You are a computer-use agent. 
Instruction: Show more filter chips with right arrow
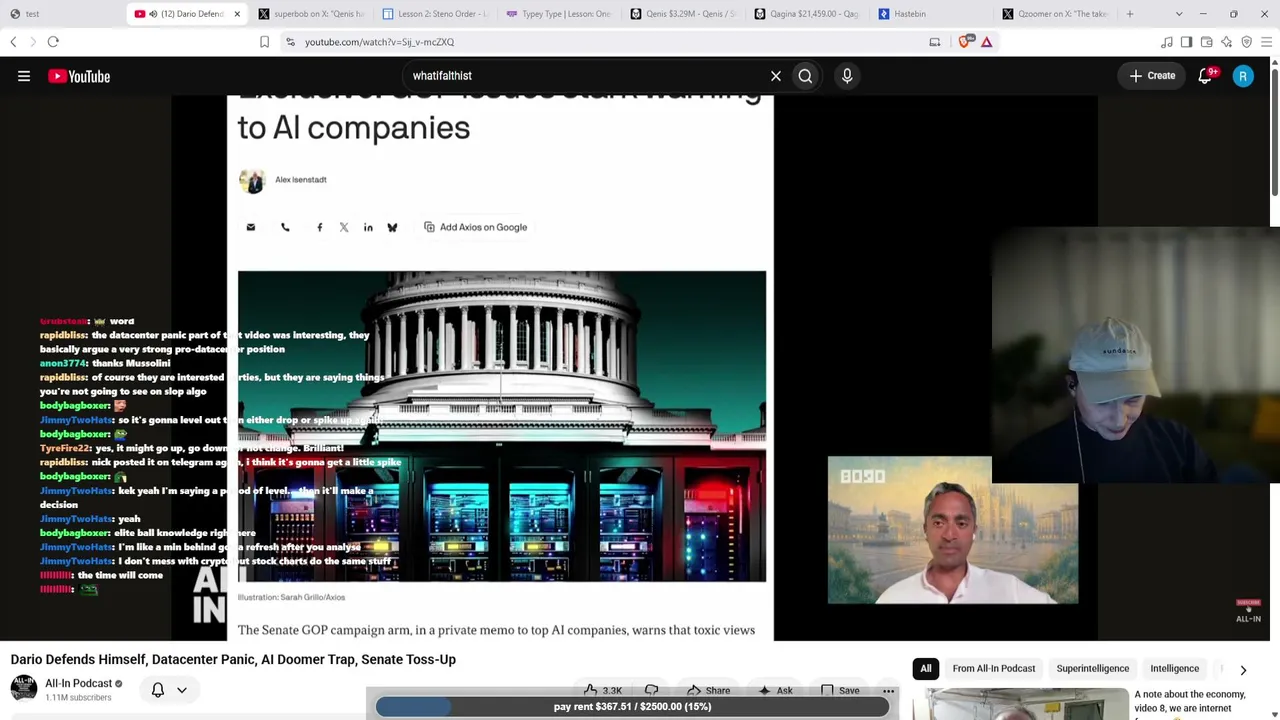[1243, 670]
